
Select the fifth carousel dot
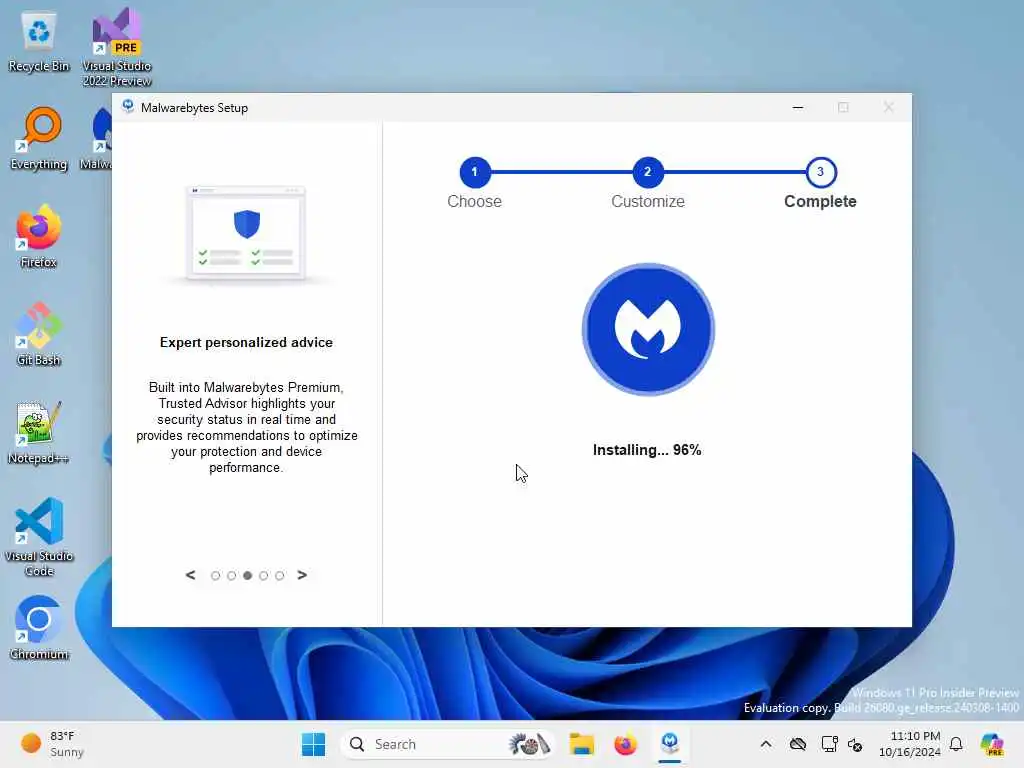280,575
